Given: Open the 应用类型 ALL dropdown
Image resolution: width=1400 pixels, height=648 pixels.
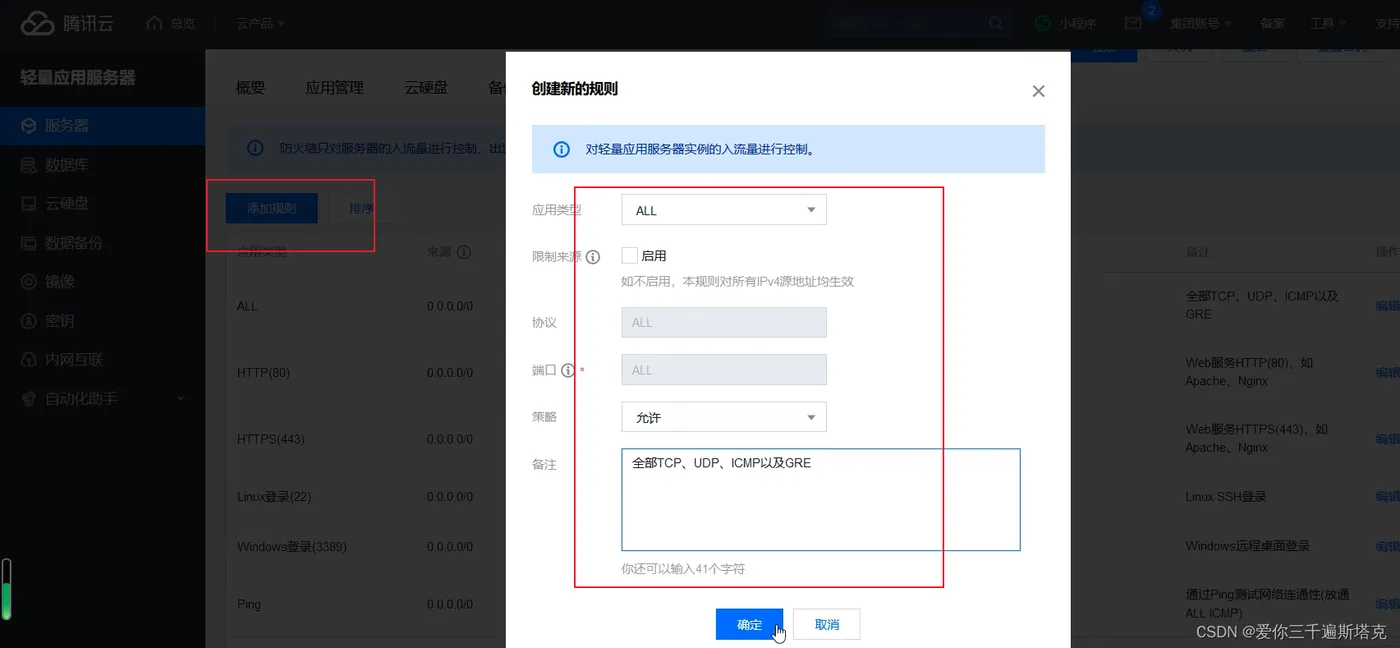Looking at the screenshot, I should [724, 210].
